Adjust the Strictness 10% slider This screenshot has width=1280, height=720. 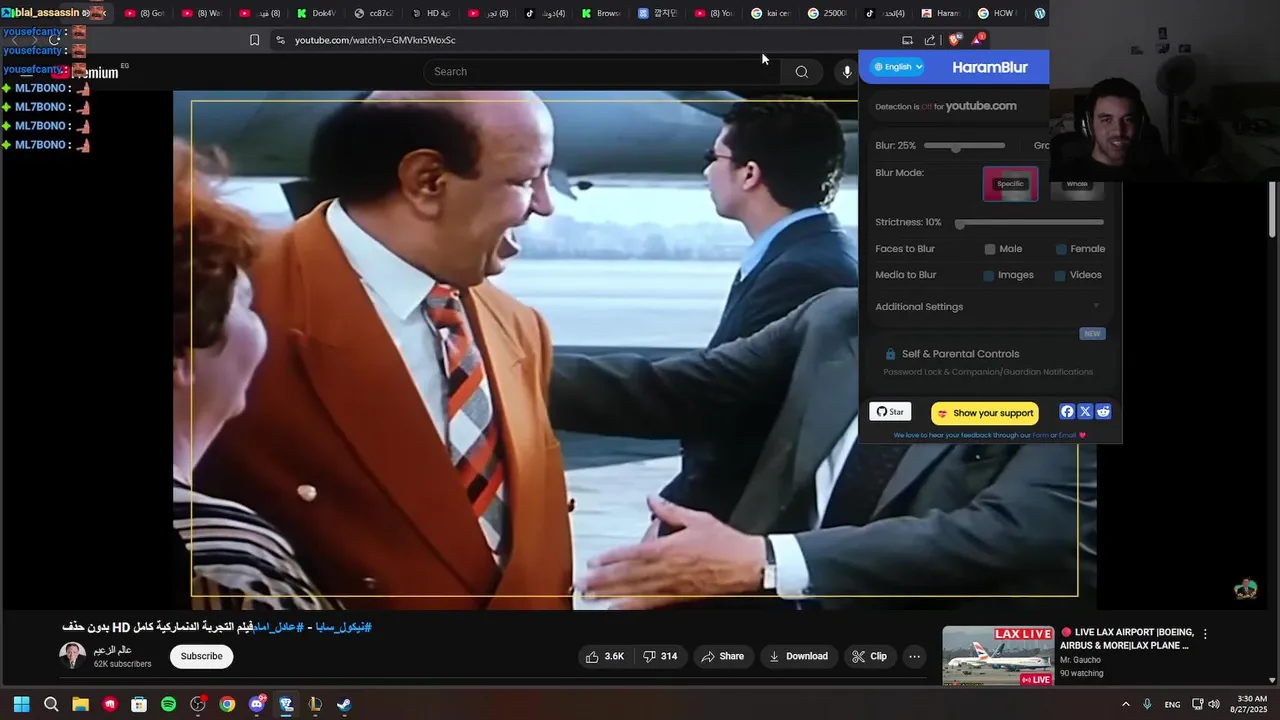pos(1030,223)
